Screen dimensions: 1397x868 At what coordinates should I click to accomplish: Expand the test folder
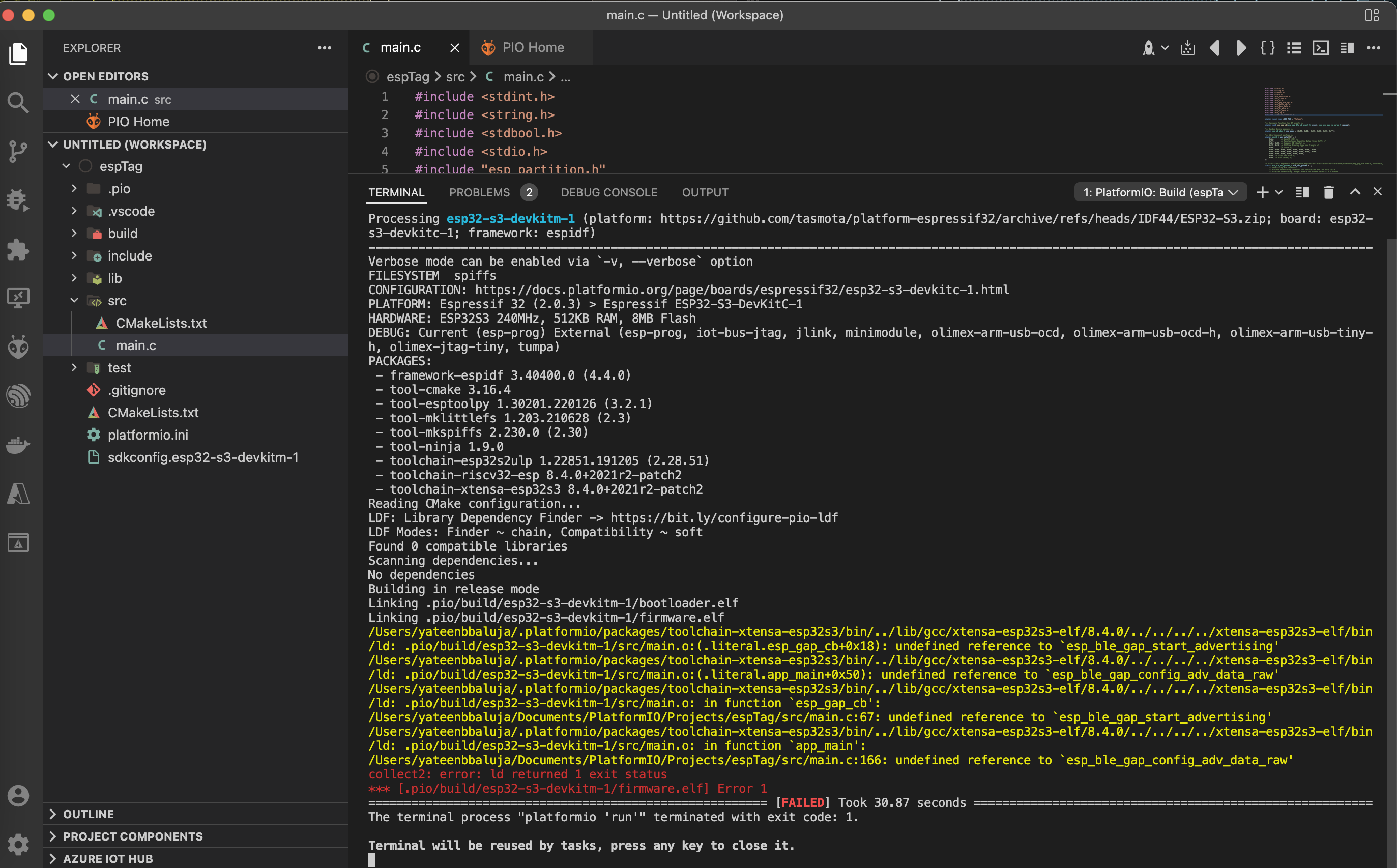pyautogui.click(x=74, y=367)
